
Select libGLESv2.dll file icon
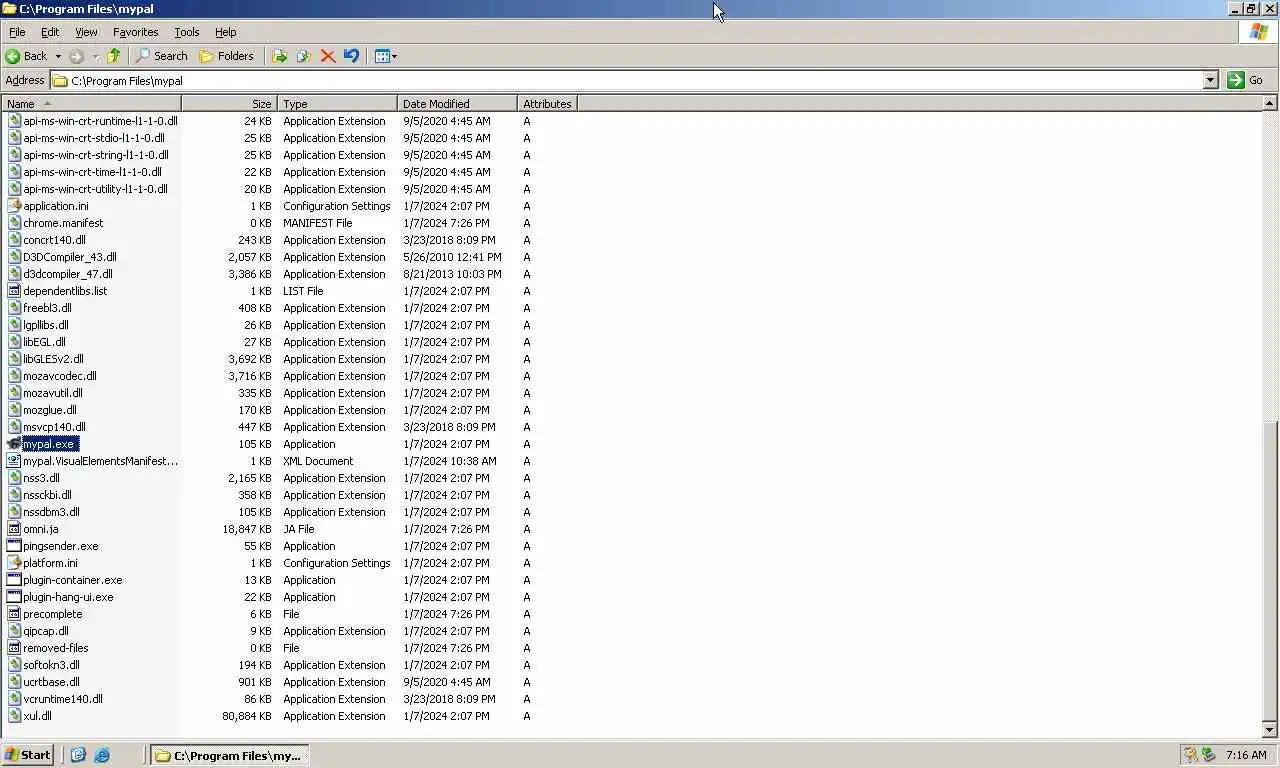[x=14, y=359]
